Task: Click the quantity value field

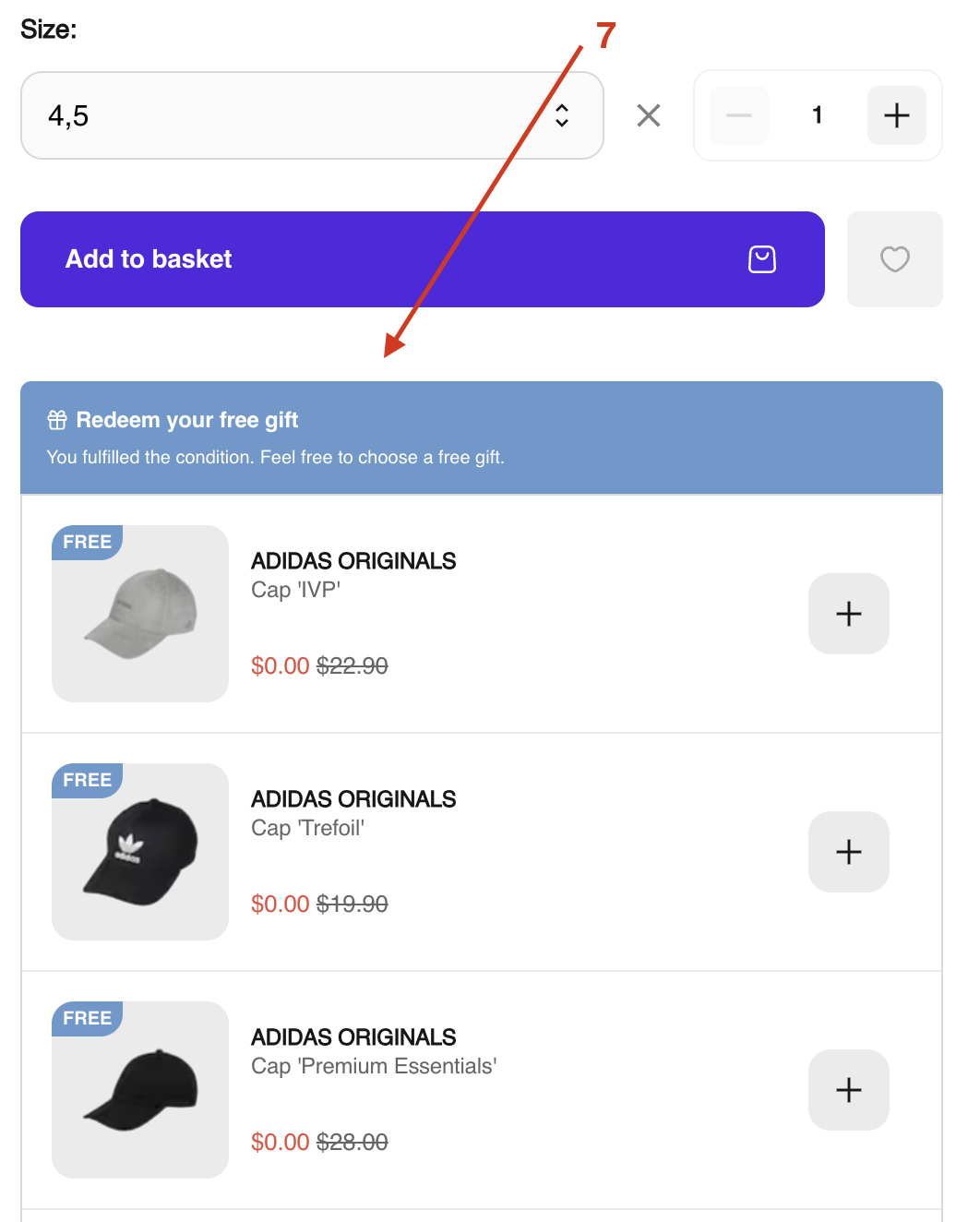Action: (x=818, y=115)
